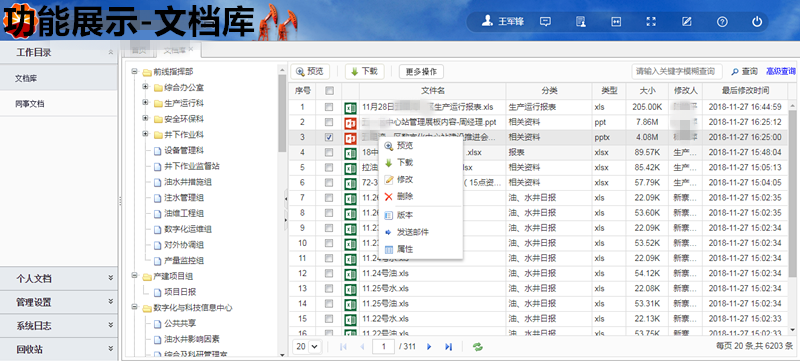
Task: Click the Excel icon of row 9
Action: [351, 228]
